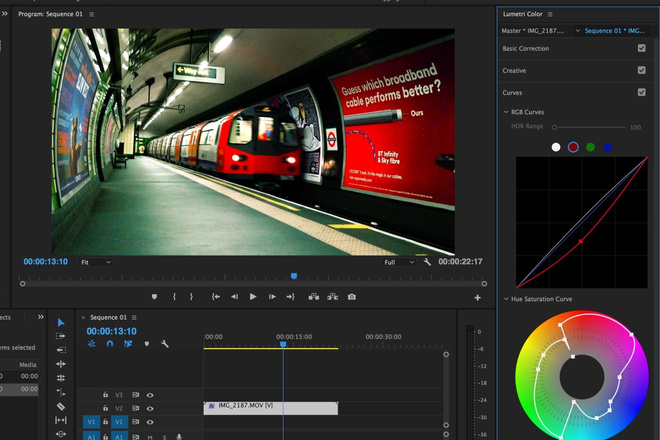Open the Fit zoom level dropdown
The height and width of the screenshot is (440, 660).
[96, 262]
